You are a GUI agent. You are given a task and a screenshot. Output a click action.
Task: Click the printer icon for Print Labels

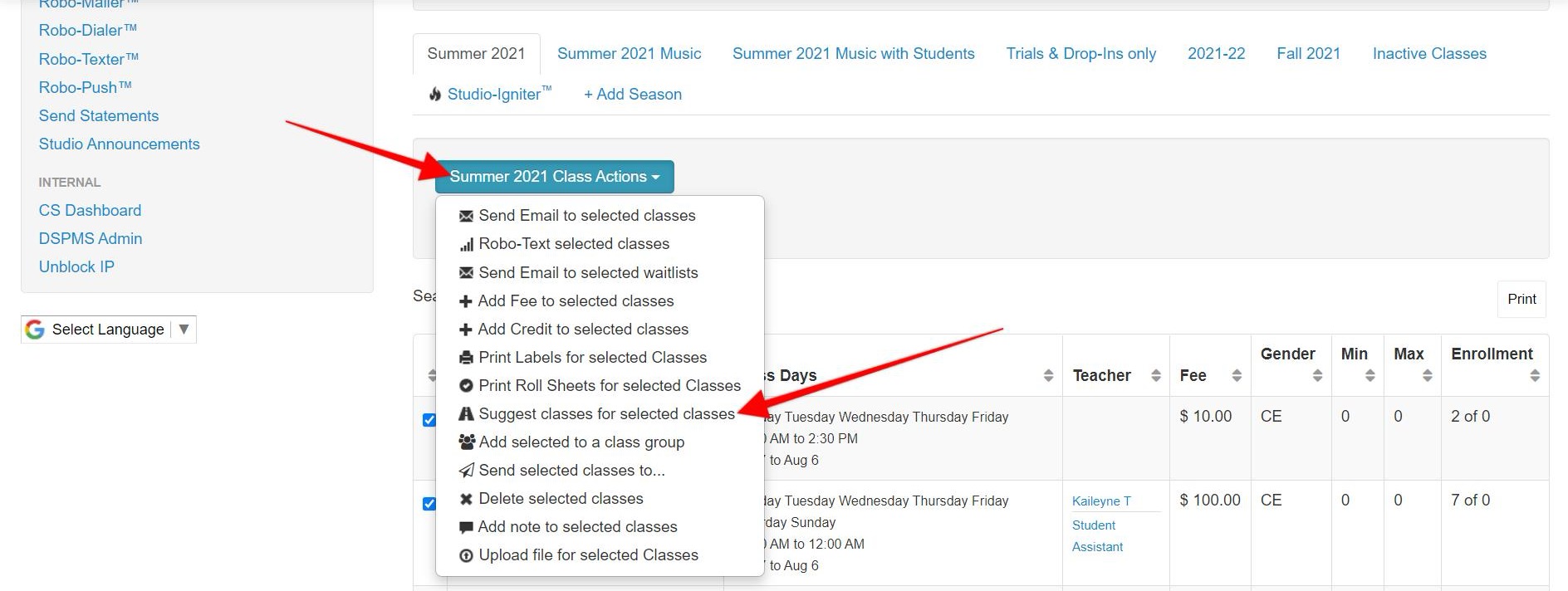(x=466, y=358)
